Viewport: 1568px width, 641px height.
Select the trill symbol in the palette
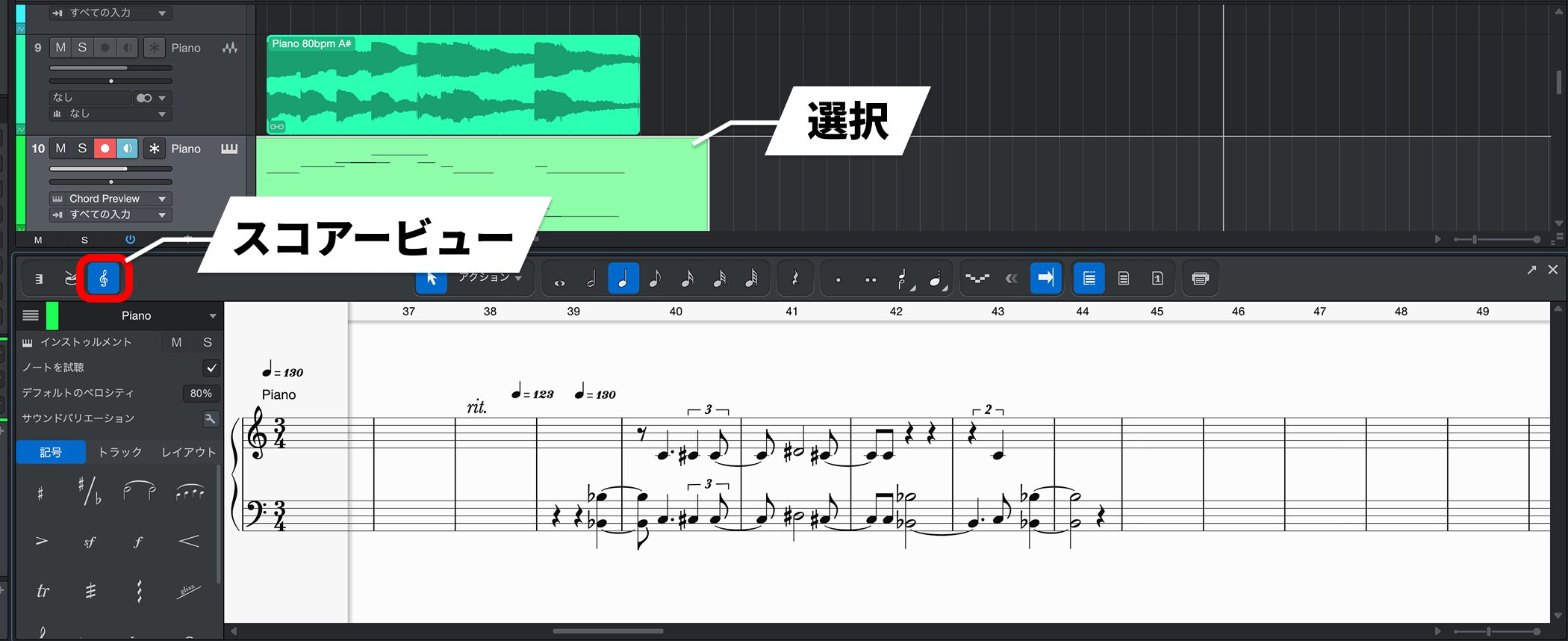(x=43, y=591)
